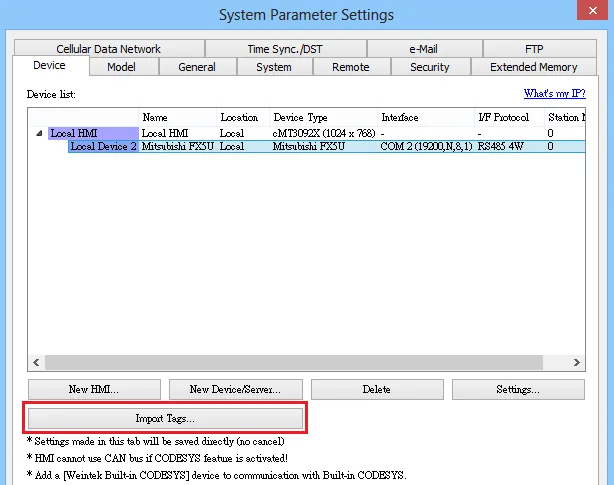This screenshot has width=614, height=485.
Task: Click the COM 2 (19200,N,8,1) interface cell
Action: coord(426,146)
